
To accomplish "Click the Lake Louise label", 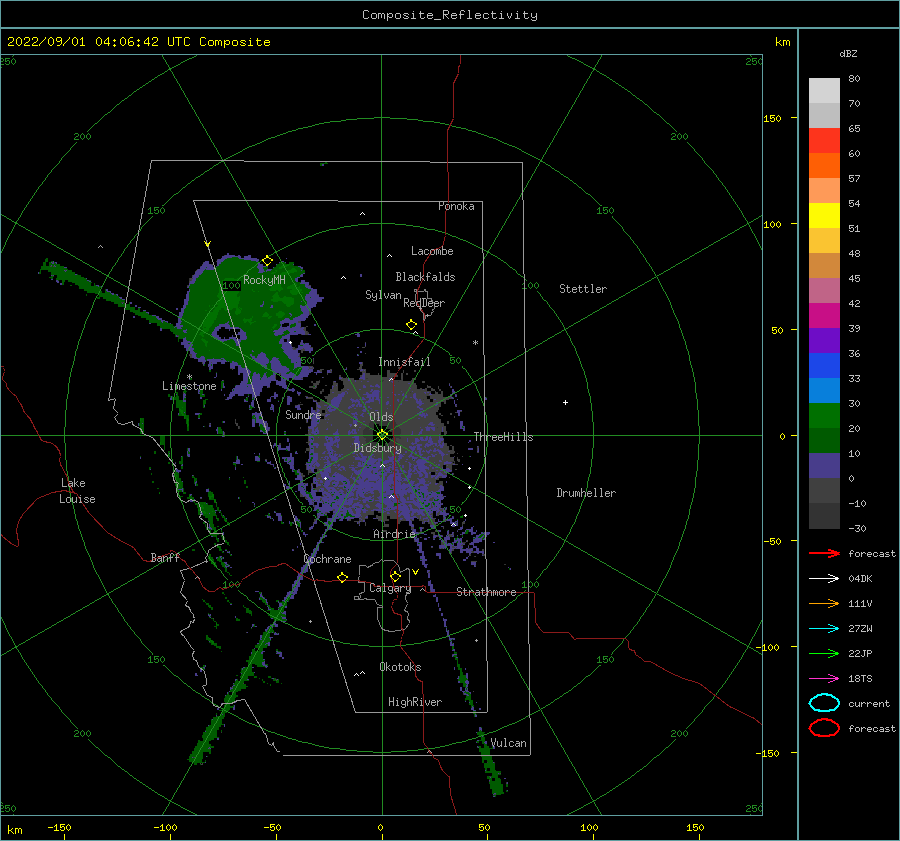I will [77, 491].
